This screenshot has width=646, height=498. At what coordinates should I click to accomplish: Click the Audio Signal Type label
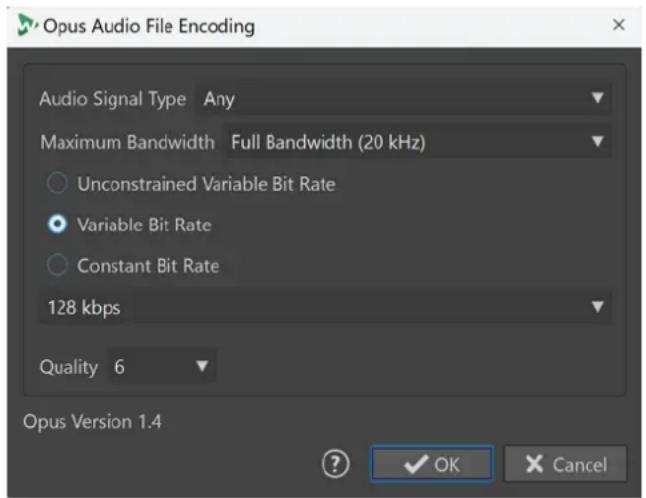112,99
